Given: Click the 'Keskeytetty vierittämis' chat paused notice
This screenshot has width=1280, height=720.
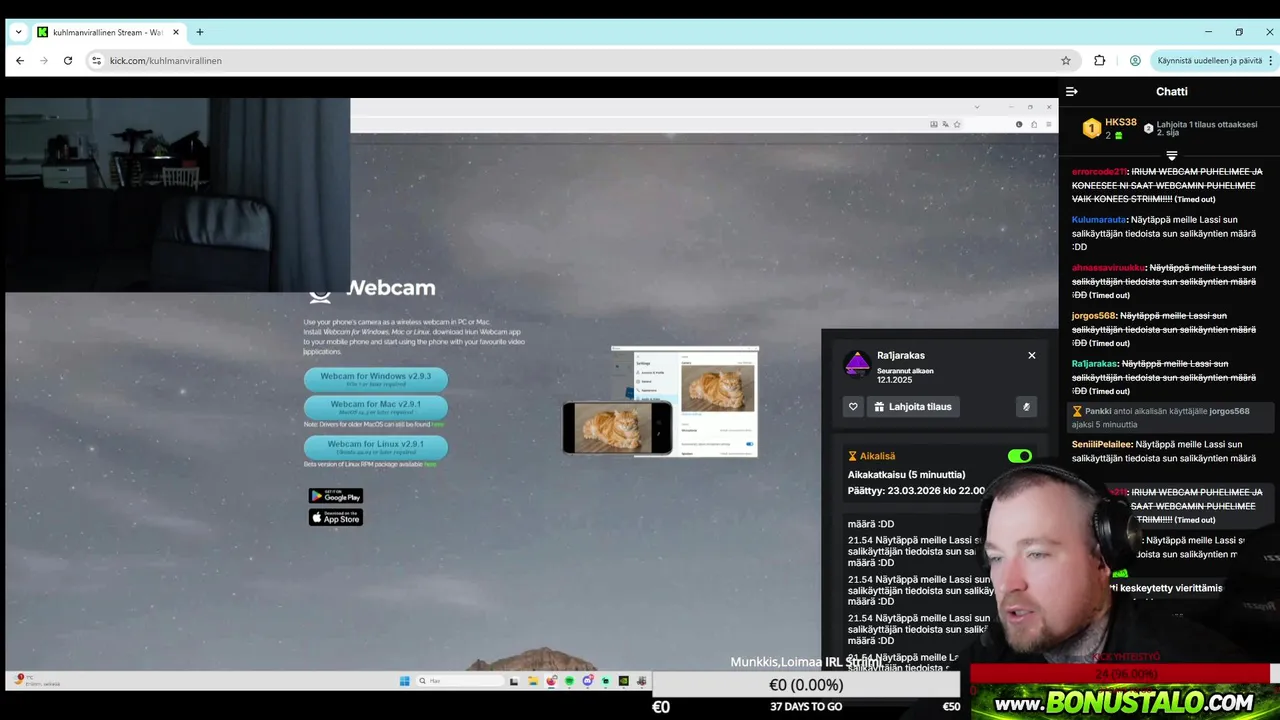Looking at the screenshot, I should pyautogui.click(x=1165, y=588).
